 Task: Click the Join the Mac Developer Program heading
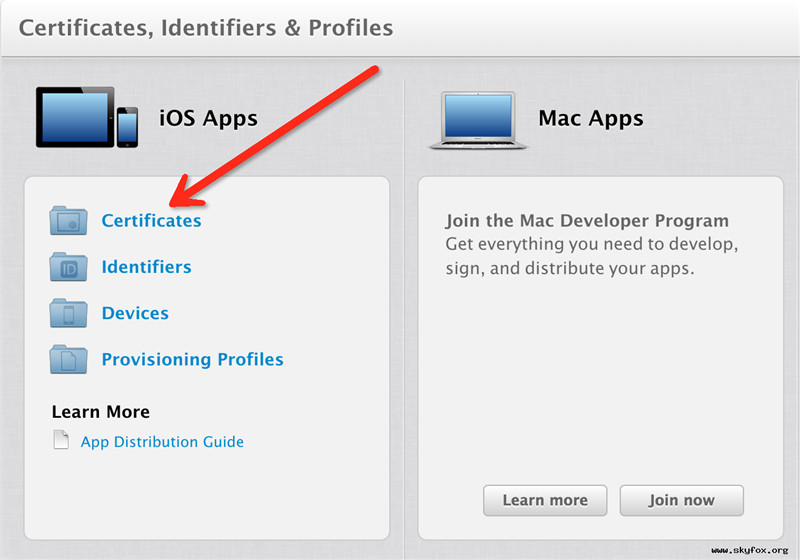coord(587,221)
